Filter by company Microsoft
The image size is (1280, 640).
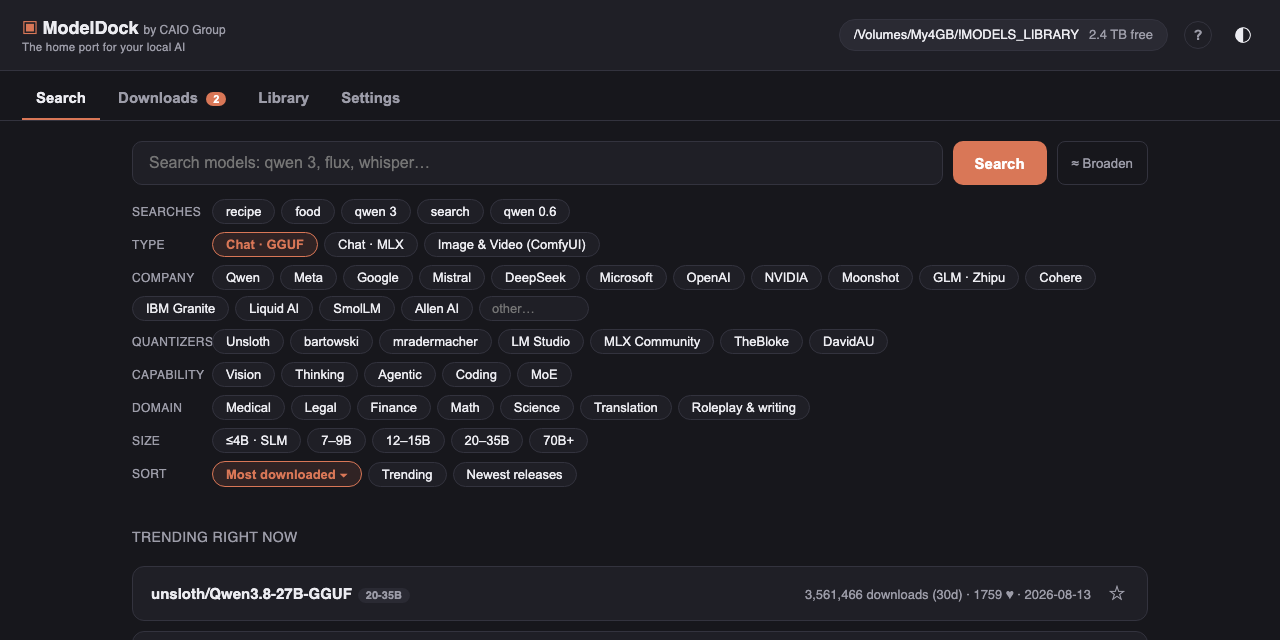pos(626,277)
